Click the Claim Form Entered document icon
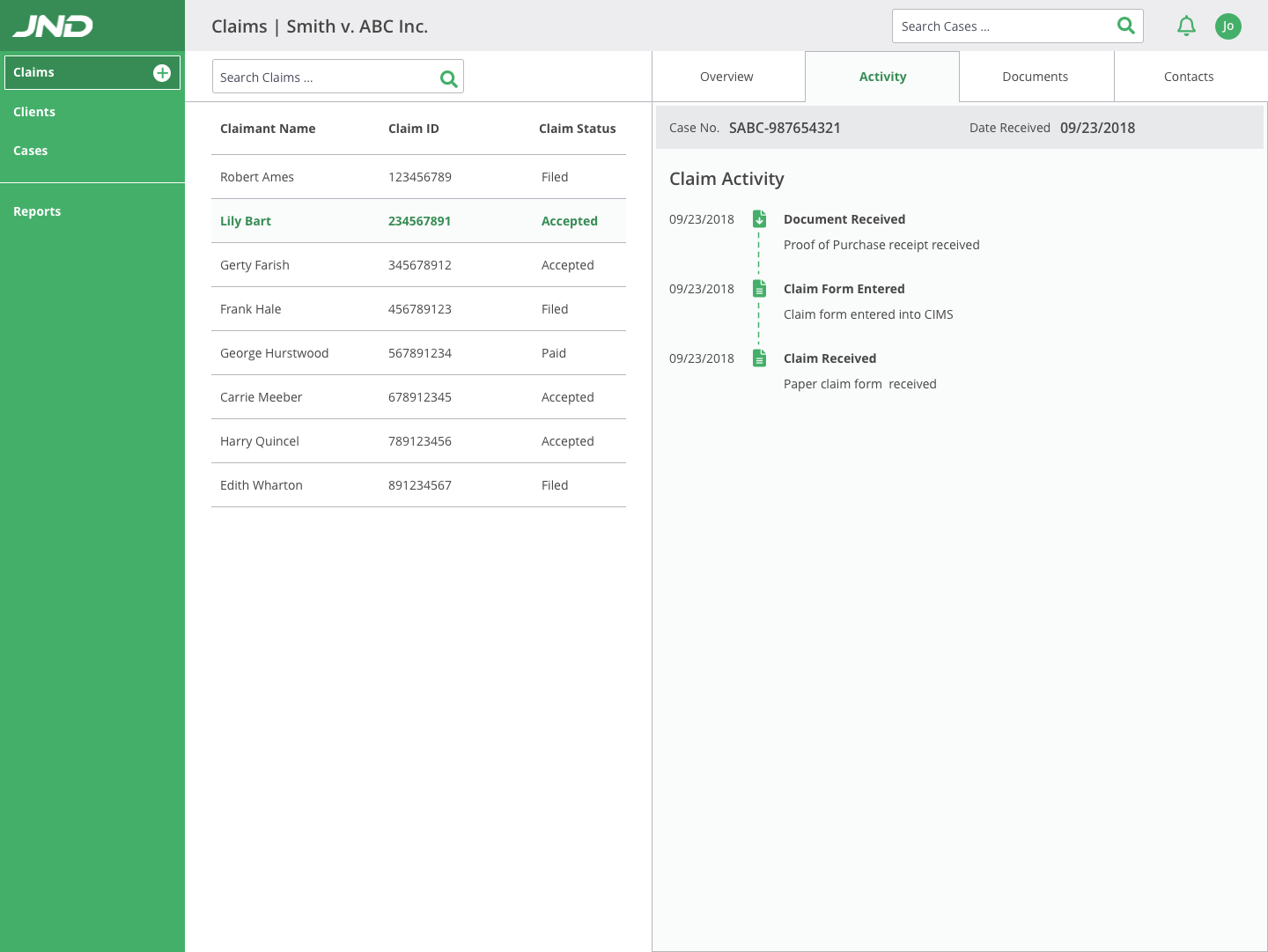 [x=759, y=289]
